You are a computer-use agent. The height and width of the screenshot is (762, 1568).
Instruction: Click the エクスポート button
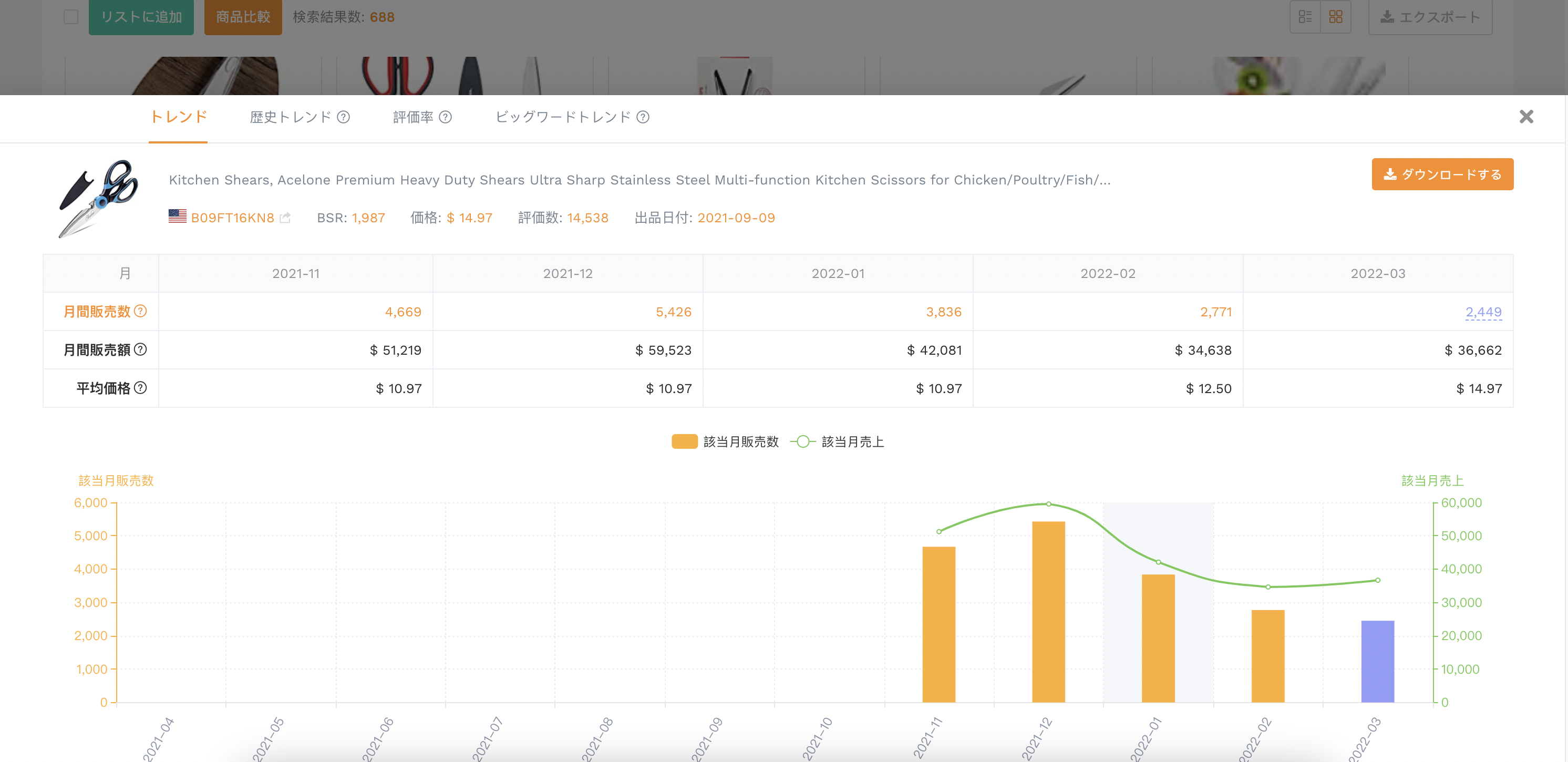point(1430,17)
